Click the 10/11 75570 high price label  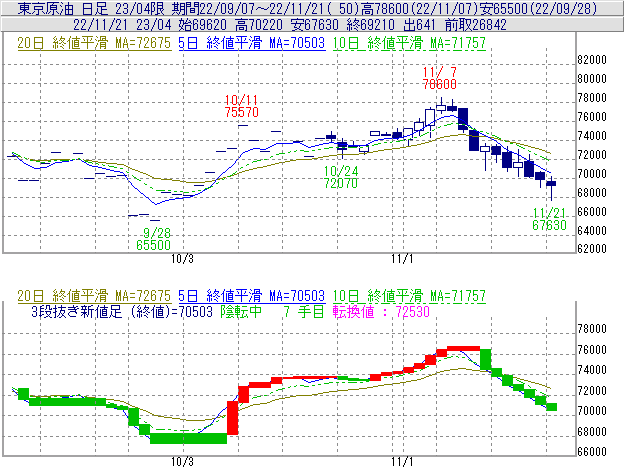[x=242, y=106]
